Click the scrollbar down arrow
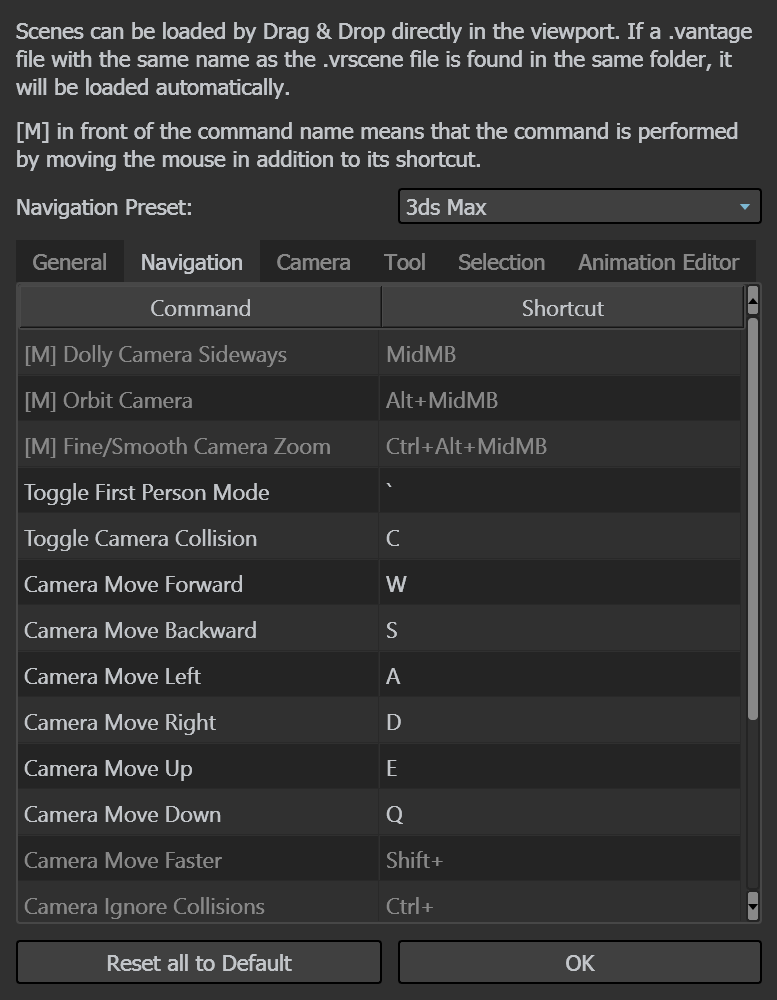777x1000 pixels. [x=753, y=906]
